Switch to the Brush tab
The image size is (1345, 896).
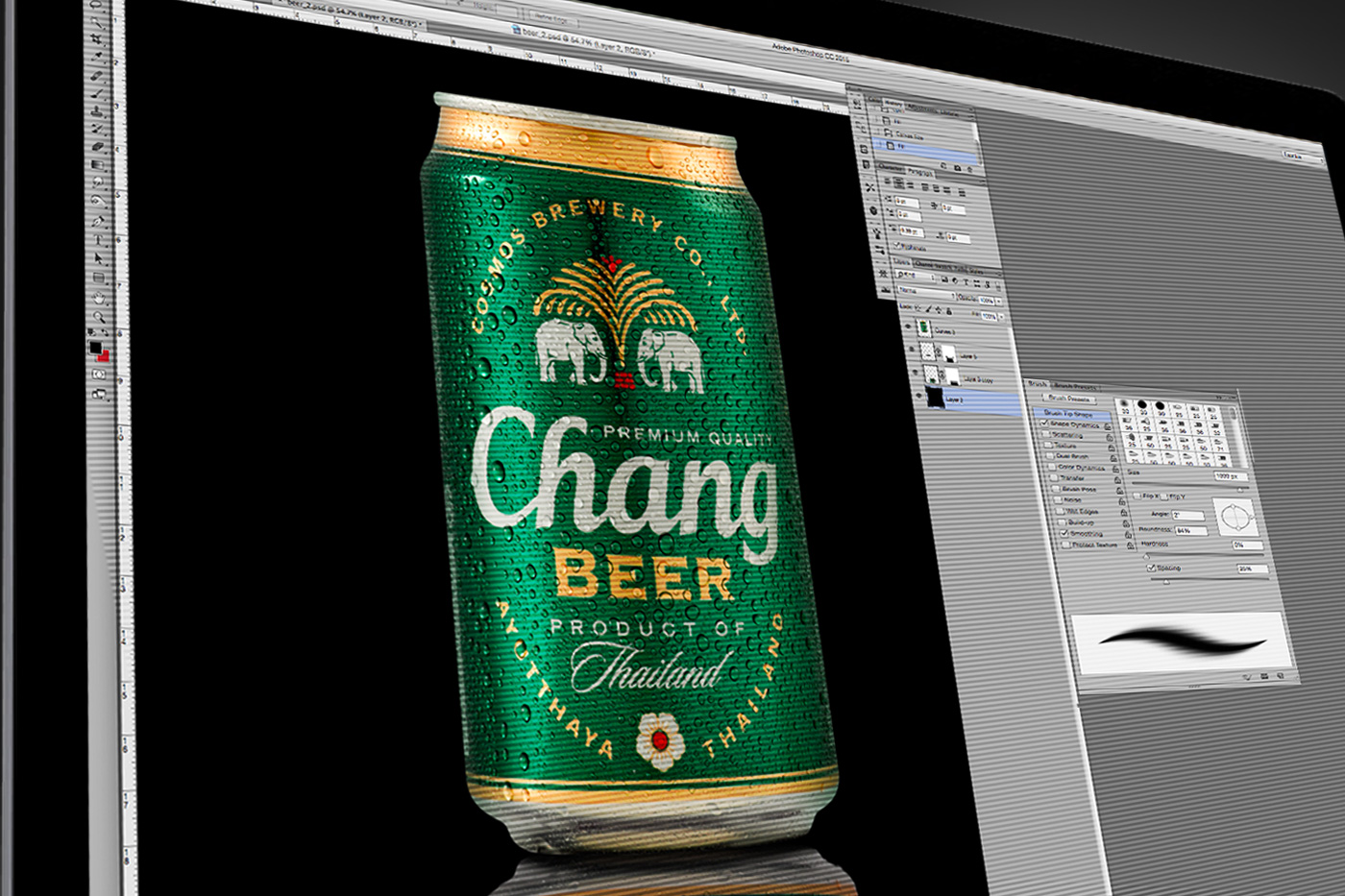1037,384
